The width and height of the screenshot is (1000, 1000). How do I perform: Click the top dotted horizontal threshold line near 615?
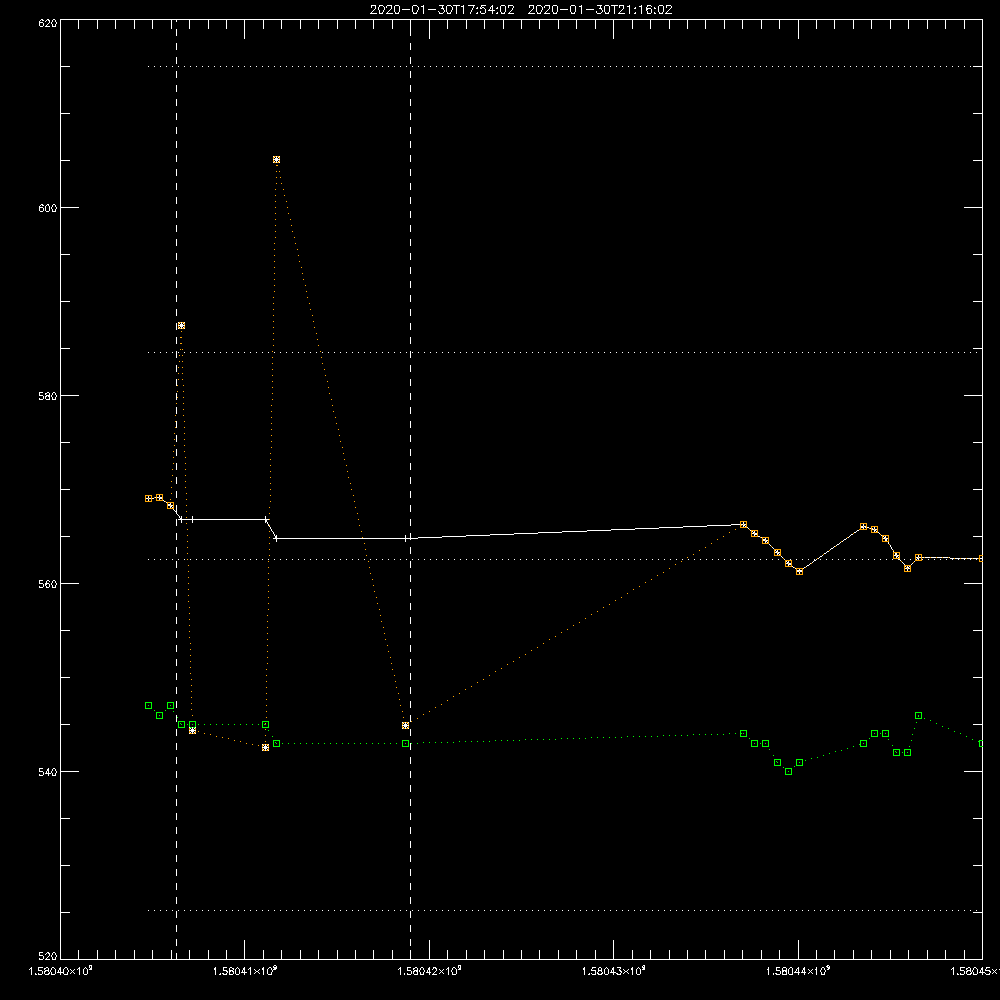click(564, 66)
